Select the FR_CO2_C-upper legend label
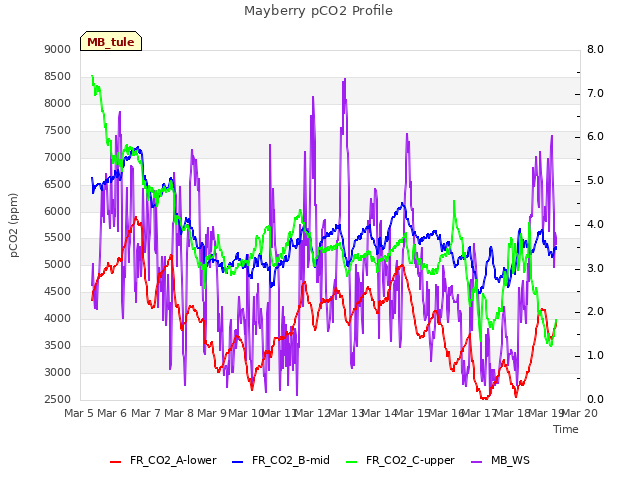 (x=410, y=460)
